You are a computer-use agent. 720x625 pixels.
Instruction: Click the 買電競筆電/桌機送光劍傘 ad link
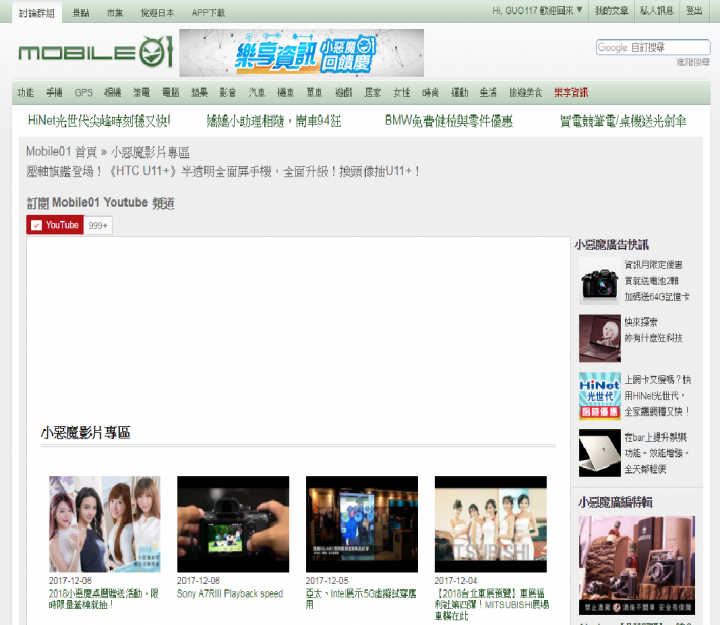coord(623,121)
